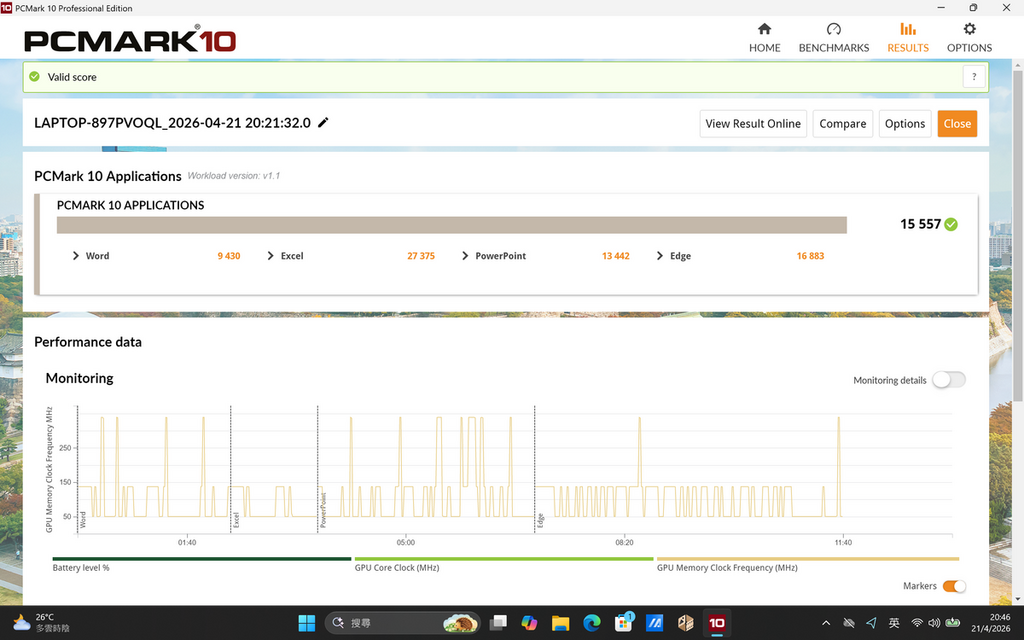Show hidden system tray icons

click(826, 623)
